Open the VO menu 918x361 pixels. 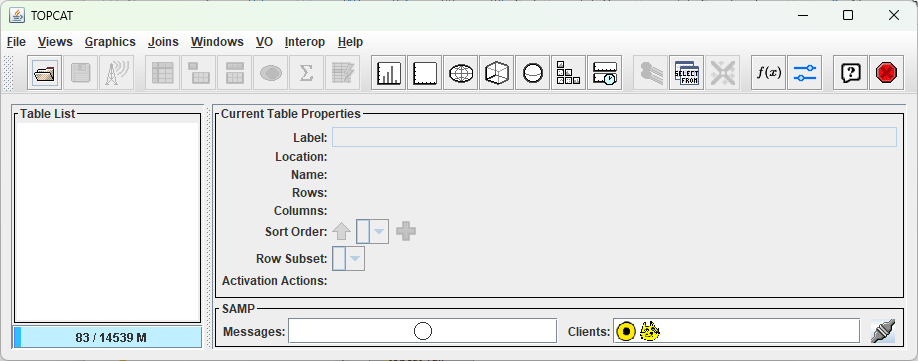pyautogui.click(x=264, y=42)
